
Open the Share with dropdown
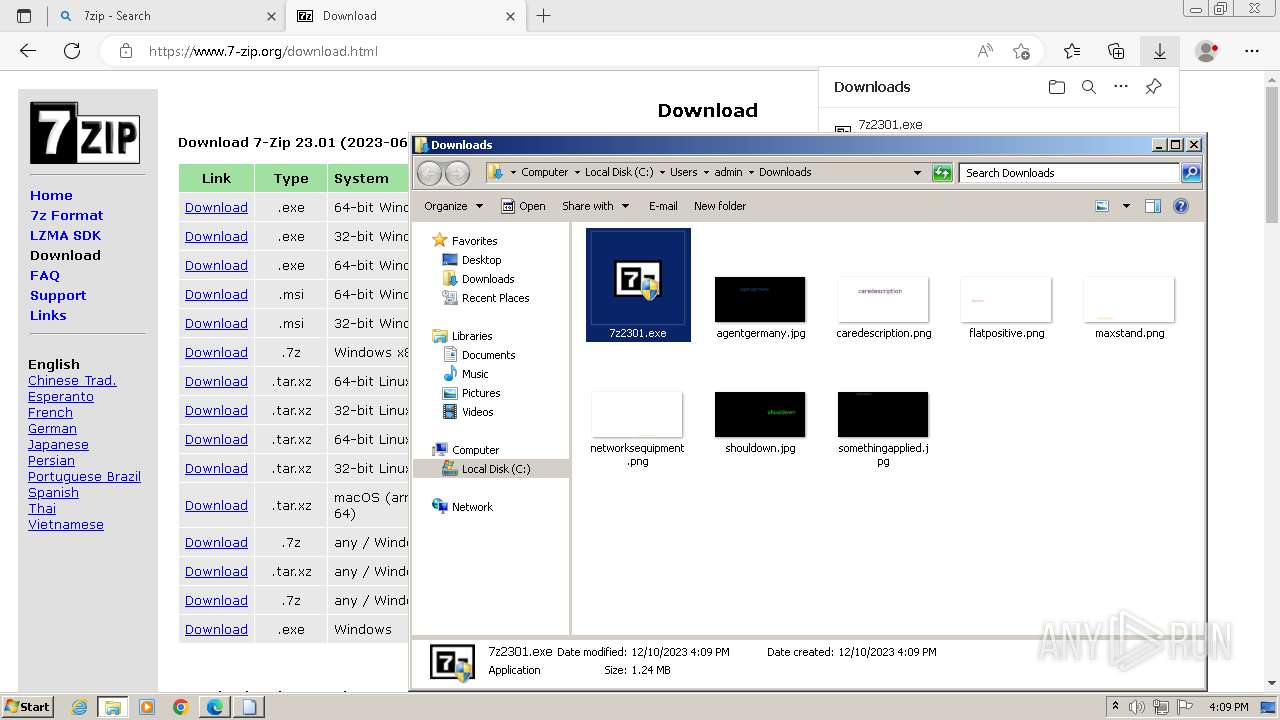(x=596, y=206)
